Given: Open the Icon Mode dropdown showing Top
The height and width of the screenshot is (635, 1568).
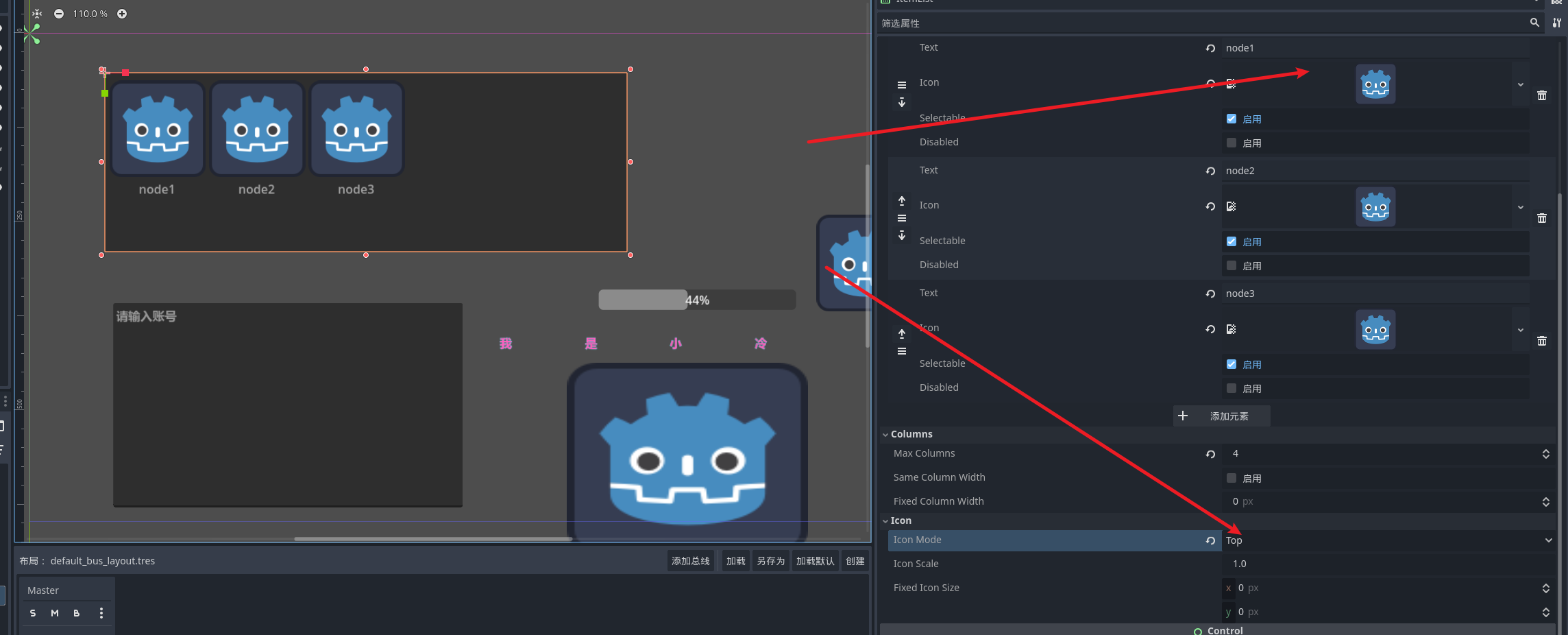Looking at the screenshot, I should (1389, 540).
